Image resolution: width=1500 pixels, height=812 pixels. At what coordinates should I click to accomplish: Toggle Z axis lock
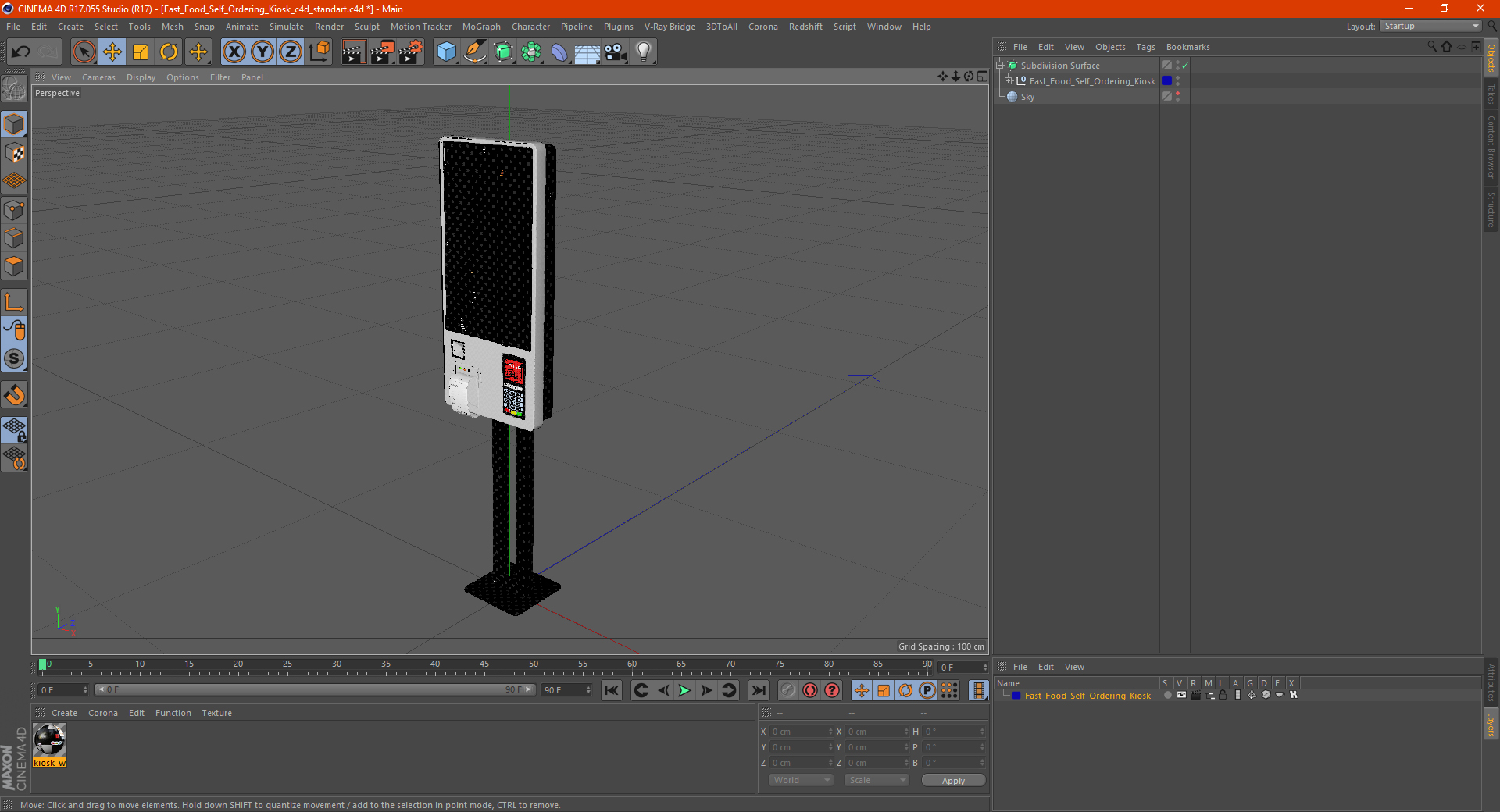click(x=291, y=52)
